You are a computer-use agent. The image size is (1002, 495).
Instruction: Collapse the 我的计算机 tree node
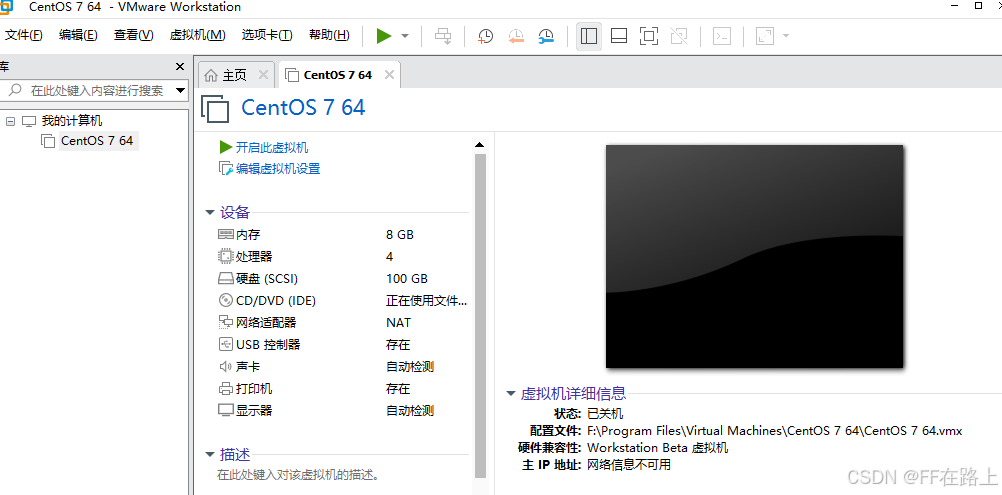(x=10, y=121)
